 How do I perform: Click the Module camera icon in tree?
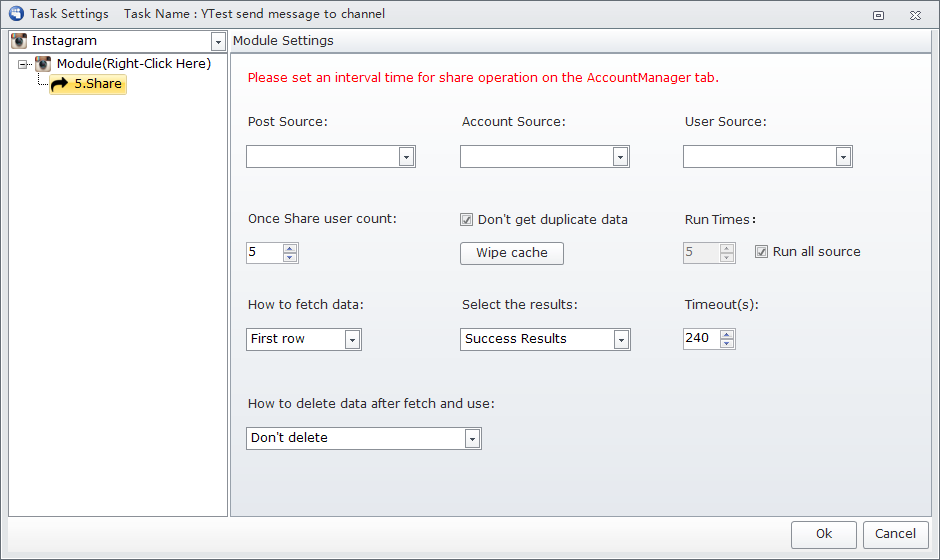click(43, 64)
